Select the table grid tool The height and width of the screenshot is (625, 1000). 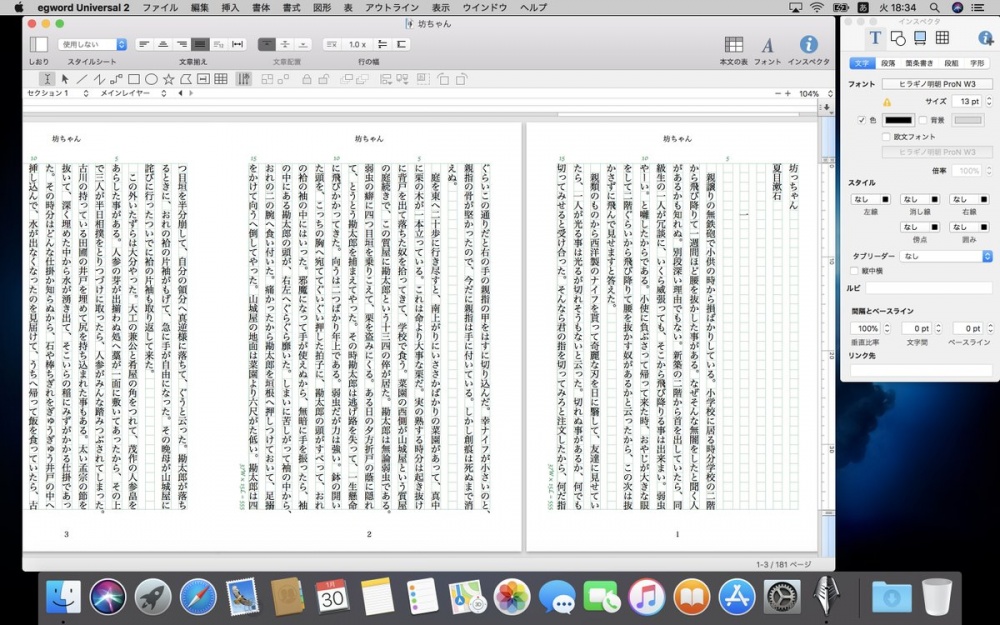click(221, 79)
